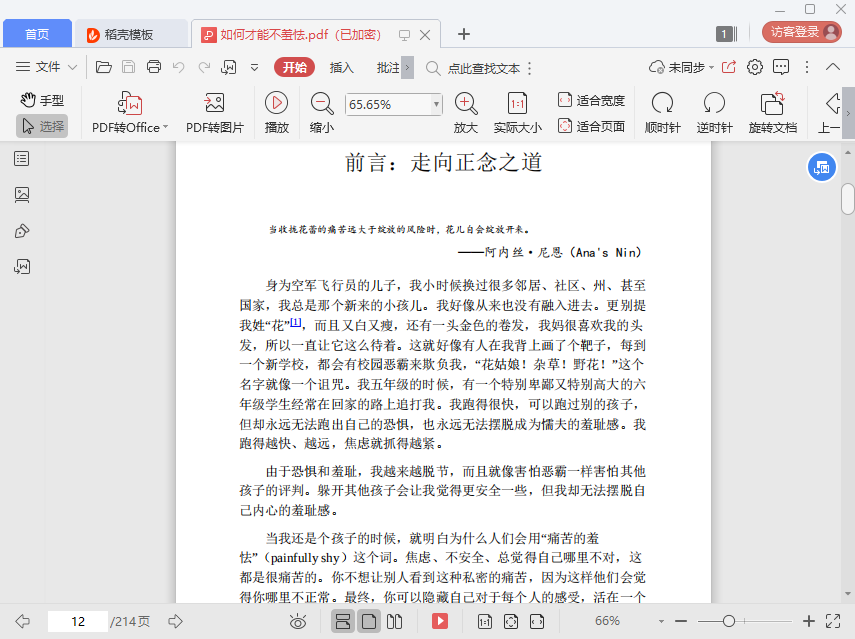The image size is (855, 639).
Task: Click status bar fit page icon
Action: pyautogui.click(x=511, y=621)
